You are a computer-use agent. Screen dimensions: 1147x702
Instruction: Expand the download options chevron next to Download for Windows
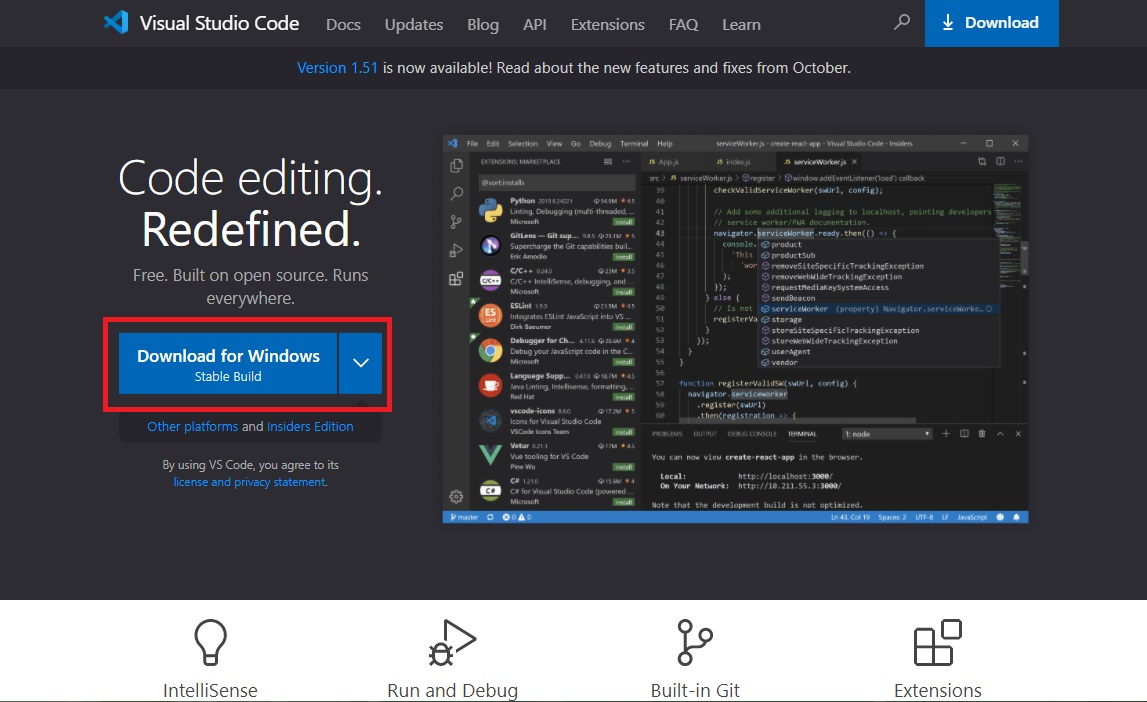pos(361,363)
